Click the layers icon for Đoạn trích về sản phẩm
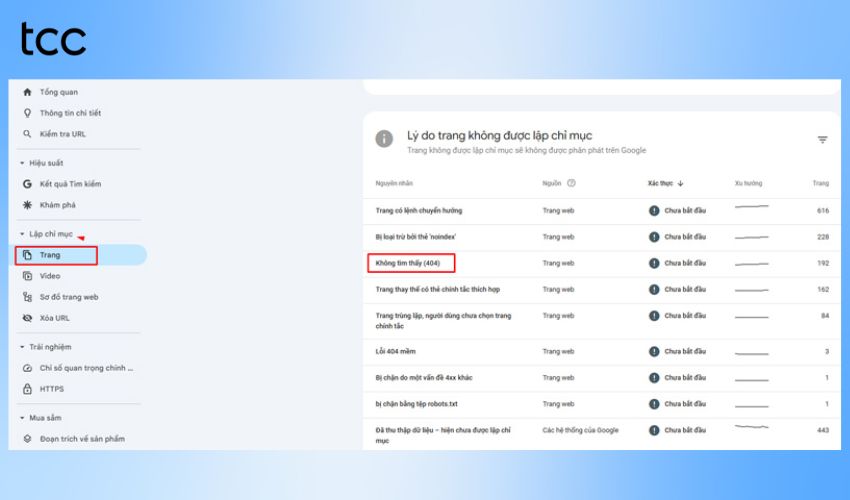This screenshot has width=850, height=500. (x=27, y=439)
